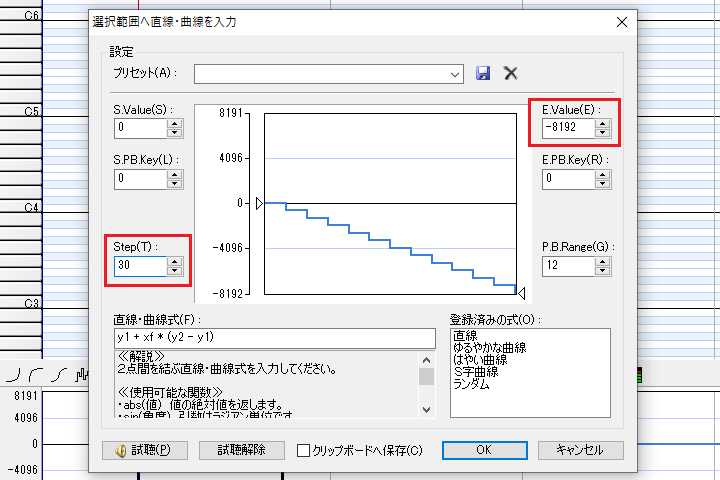This screenshot has width=720, height=480.
Task: Click the start value triangle marker on graph
Action: pos(259,203)
